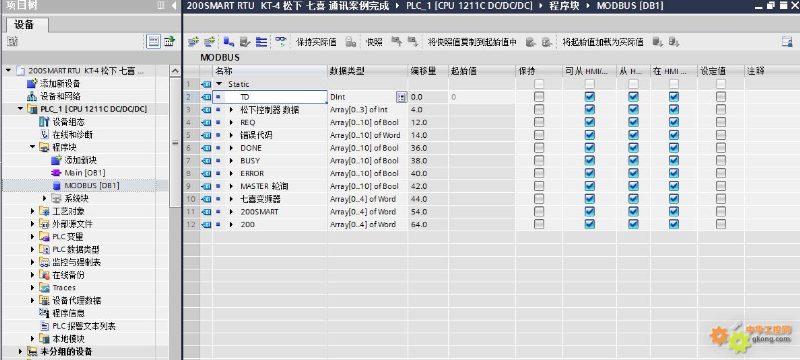Click the insert row toolbar icon
The image size is (800, 360).
click(x=193, y=42)
